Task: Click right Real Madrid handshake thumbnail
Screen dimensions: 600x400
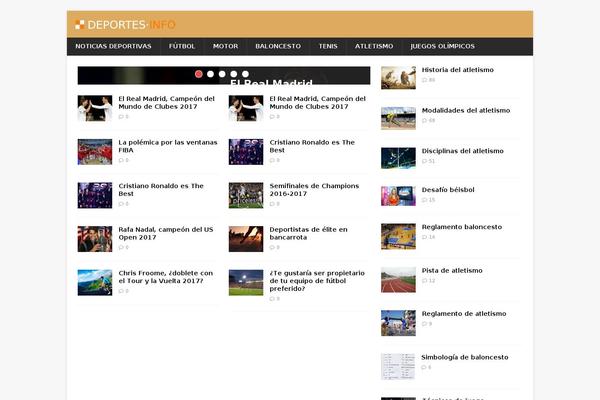Action: coord(246,108)
